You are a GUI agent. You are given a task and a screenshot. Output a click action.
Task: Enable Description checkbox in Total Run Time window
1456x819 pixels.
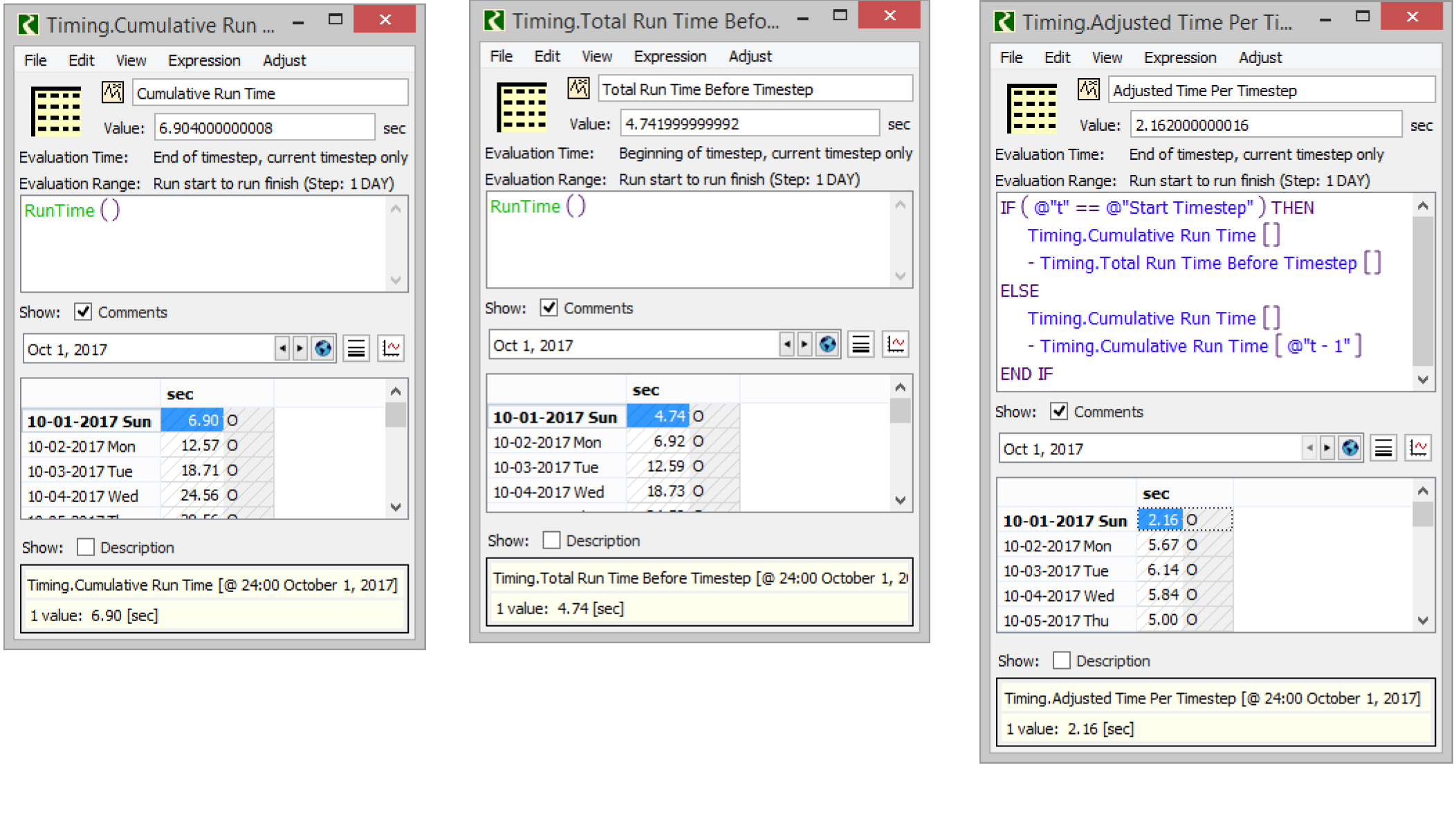pyautogui.click(x=551, y=540)
